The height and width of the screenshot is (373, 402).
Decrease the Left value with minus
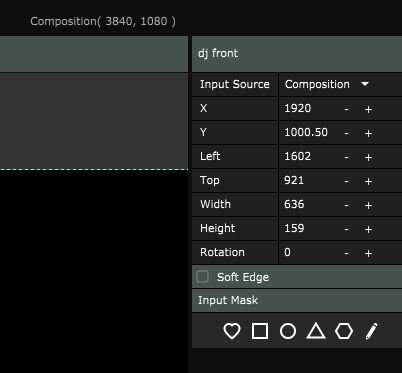(x=346, y=157)
